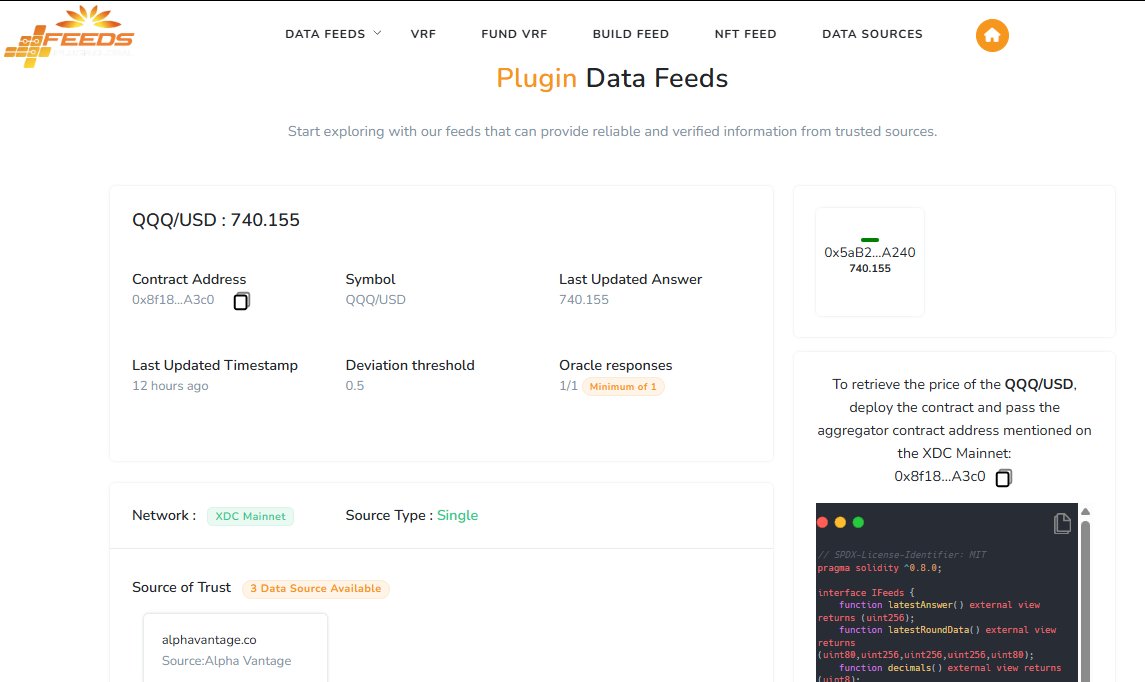This screenshot has width=1145, height=682.
Task: Click the 740.155 value on oracle card
Action: (x=870, y=268)
